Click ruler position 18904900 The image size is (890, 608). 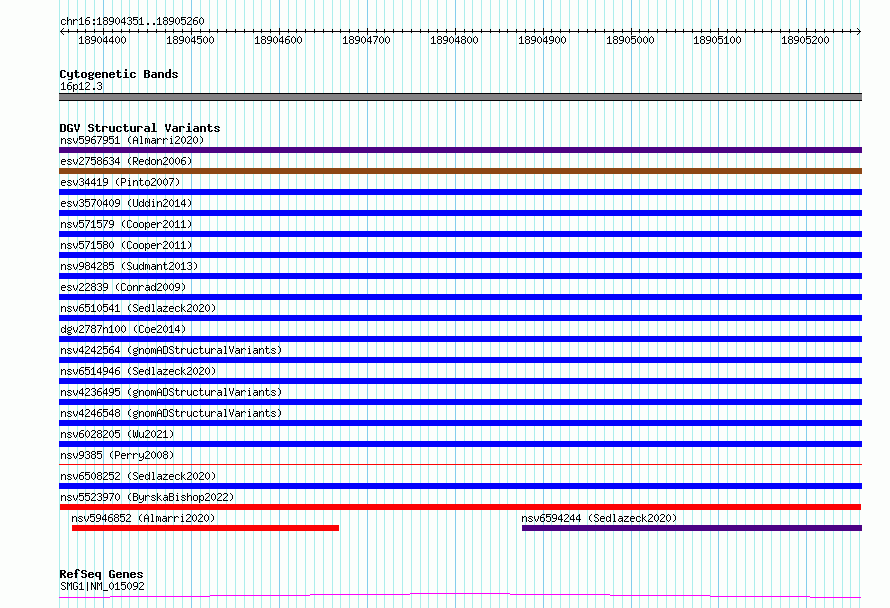click(542, 40)
